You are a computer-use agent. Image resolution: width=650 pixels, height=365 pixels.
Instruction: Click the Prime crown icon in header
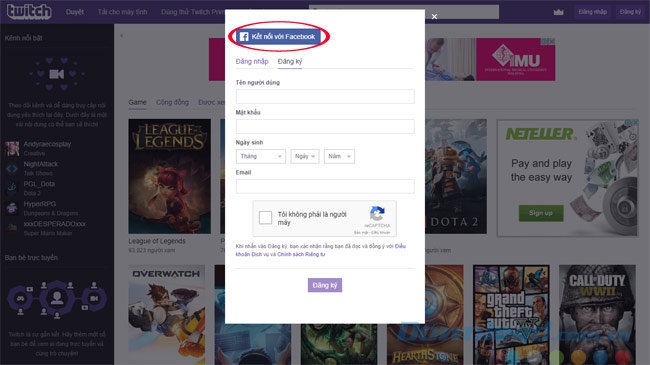pyautogui.click(x=558, y=12)
